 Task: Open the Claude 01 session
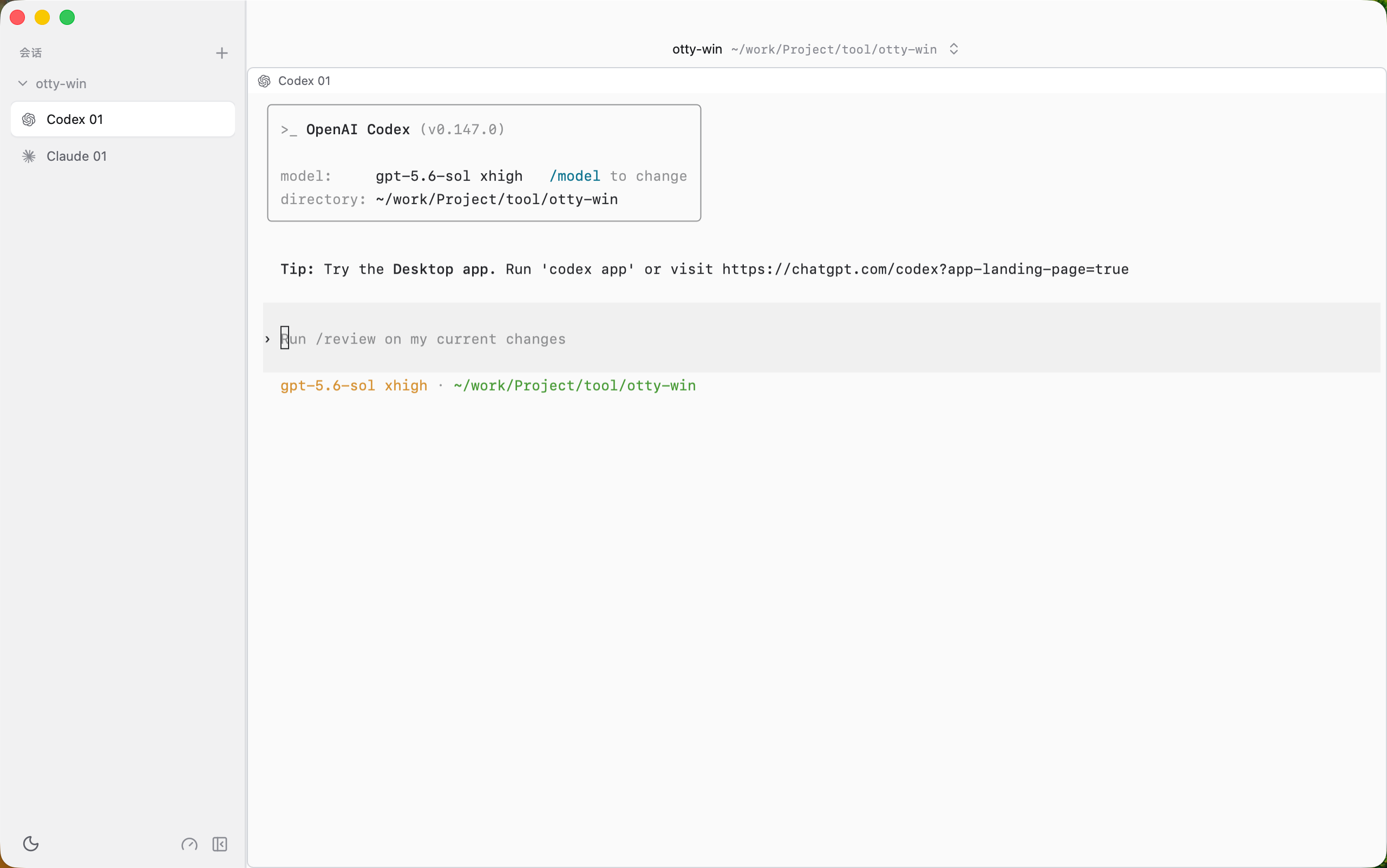tap(123, 156)
